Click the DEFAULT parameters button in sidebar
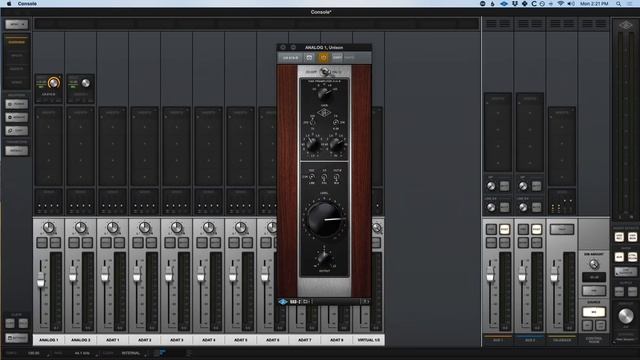Viewport: 640px width, 360px height. pos(17,151)
